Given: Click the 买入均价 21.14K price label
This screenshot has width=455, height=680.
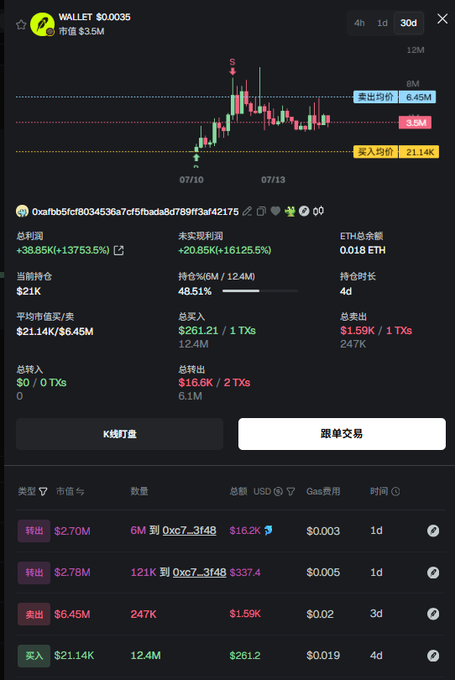Looking at the screenshot, I should pos(396,152).
